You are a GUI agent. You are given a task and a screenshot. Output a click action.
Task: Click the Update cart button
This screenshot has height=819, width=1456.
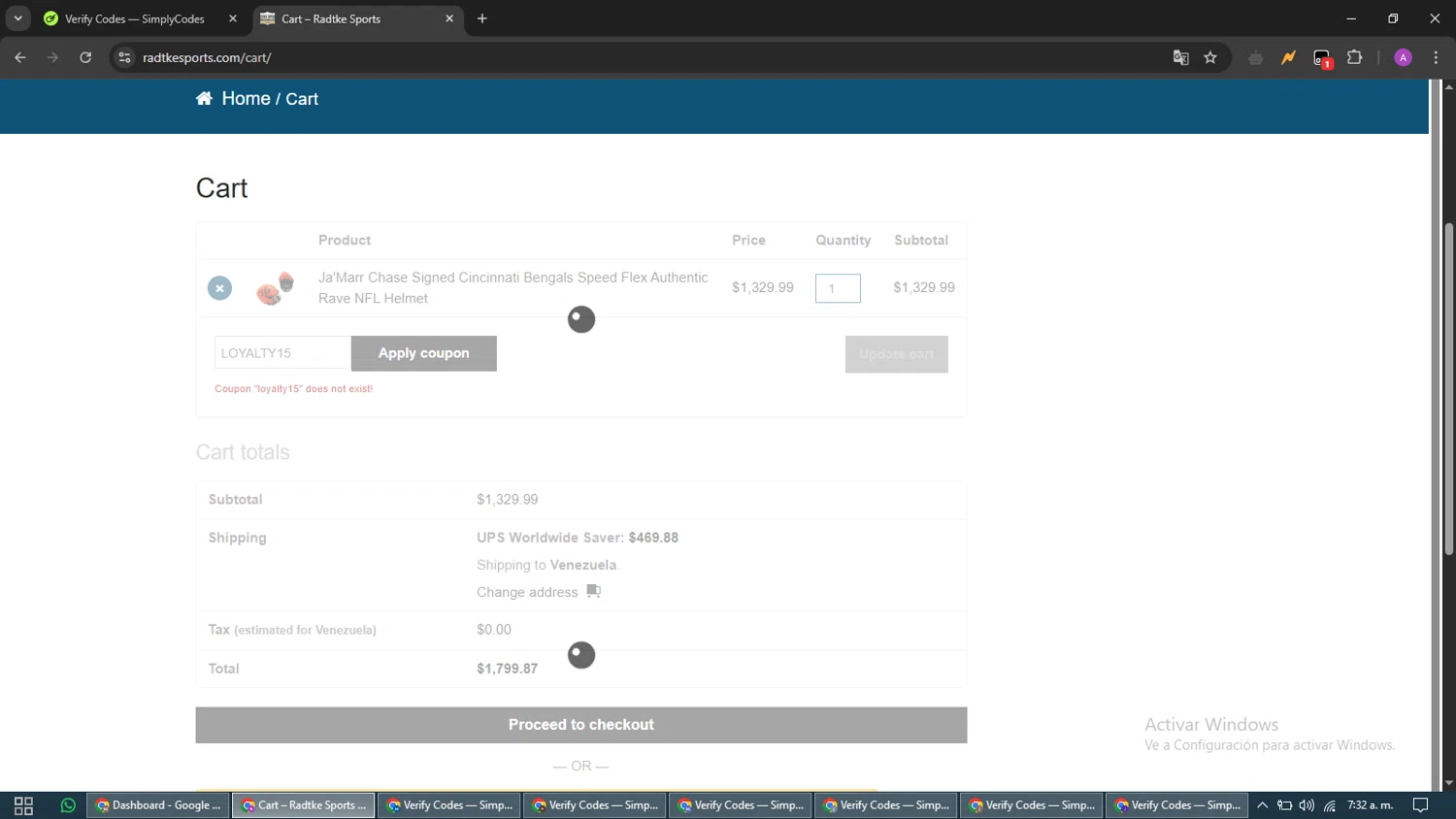point(897,354)
